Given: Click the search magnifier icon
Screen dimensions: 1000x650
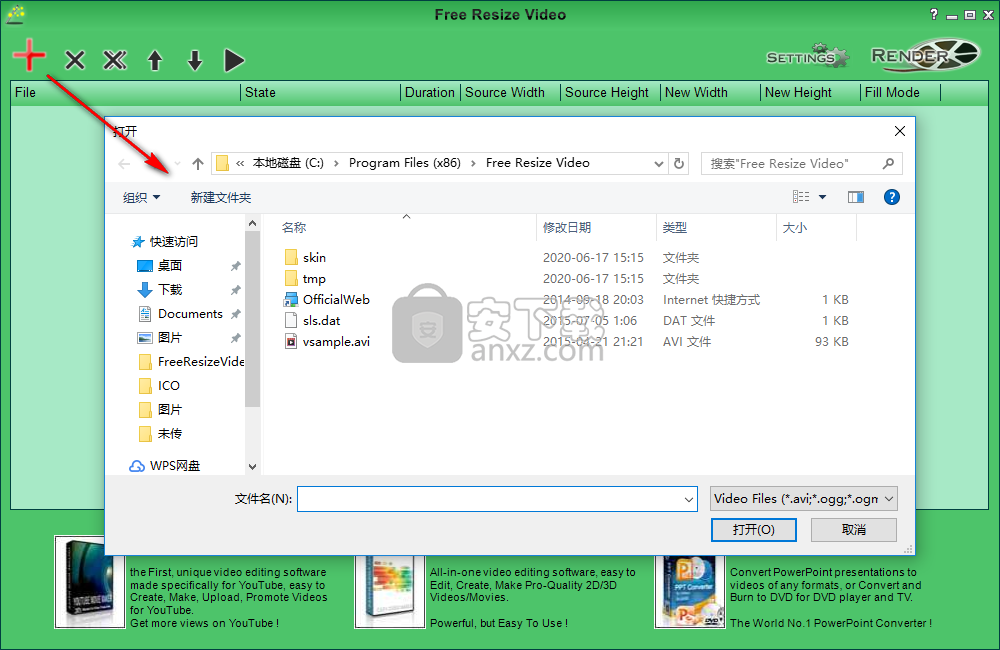Looking at the screenshot, I should pos(888,163).
